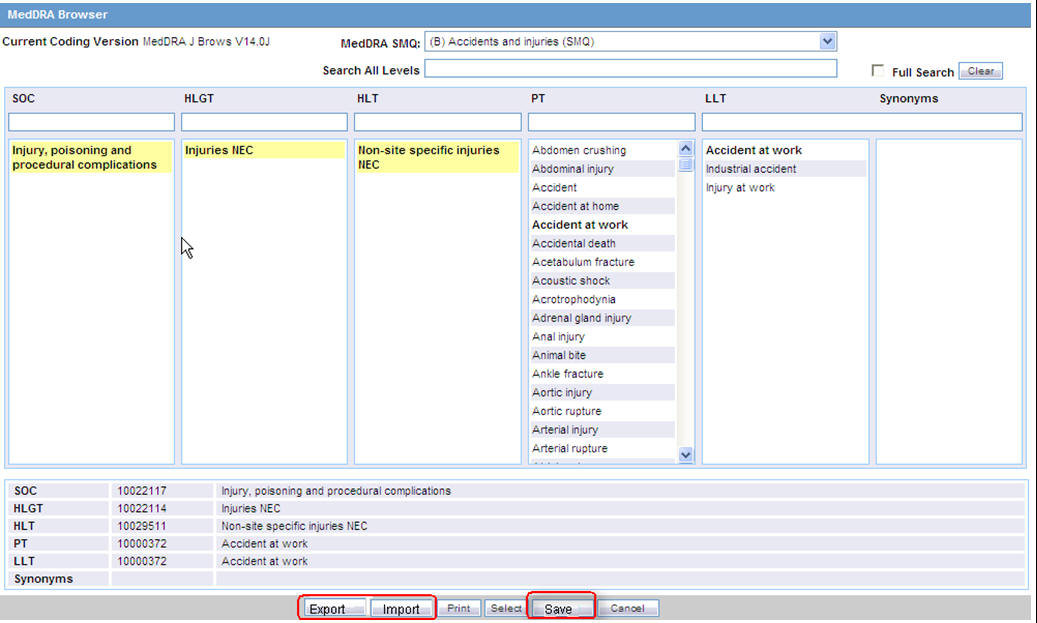Select PT term Acrotrophodynia
This screenshot has height=623, width=1037.
(602, 299)
